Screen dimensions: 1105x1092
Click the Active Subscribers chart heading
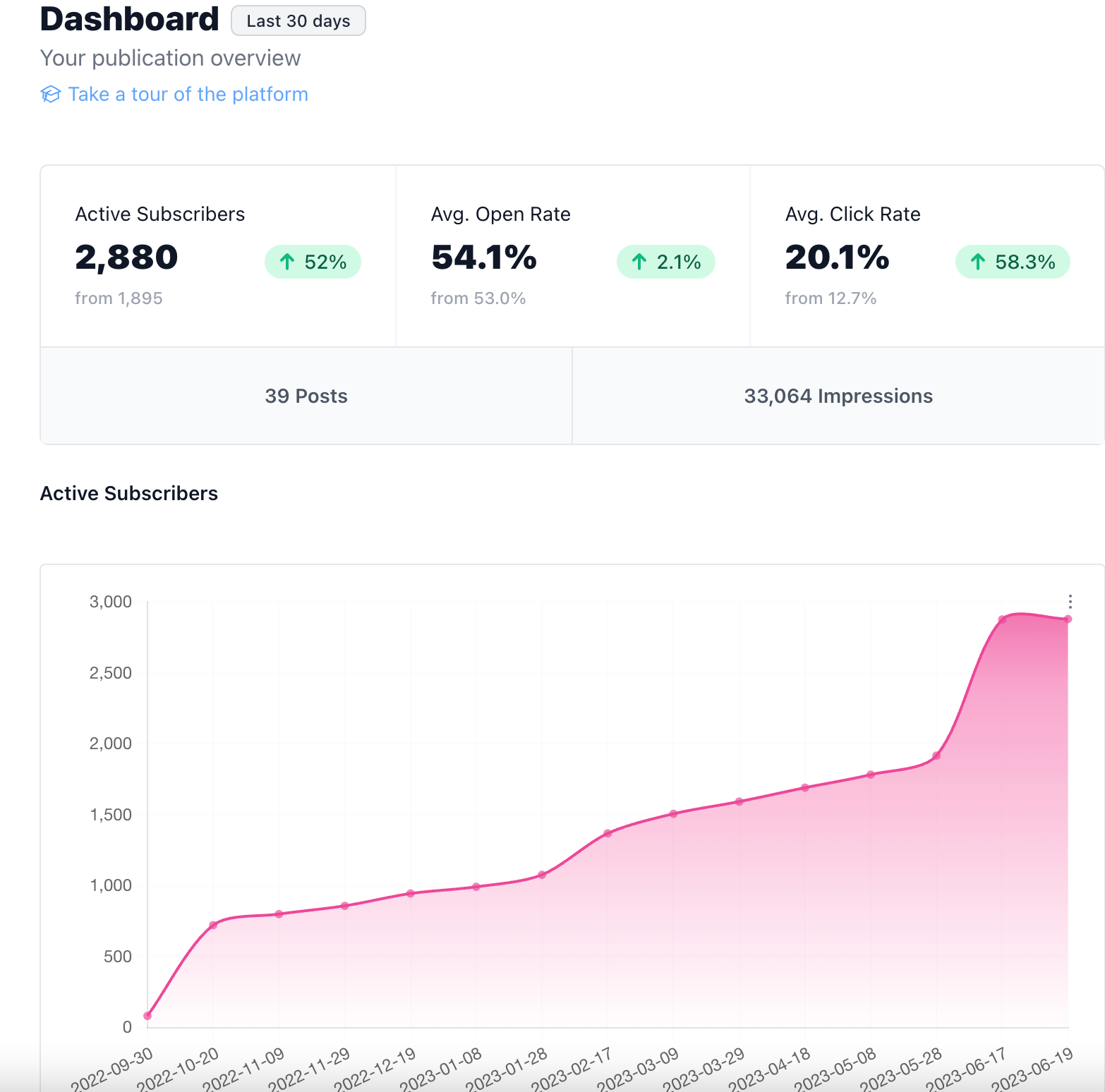click(129, 493)
